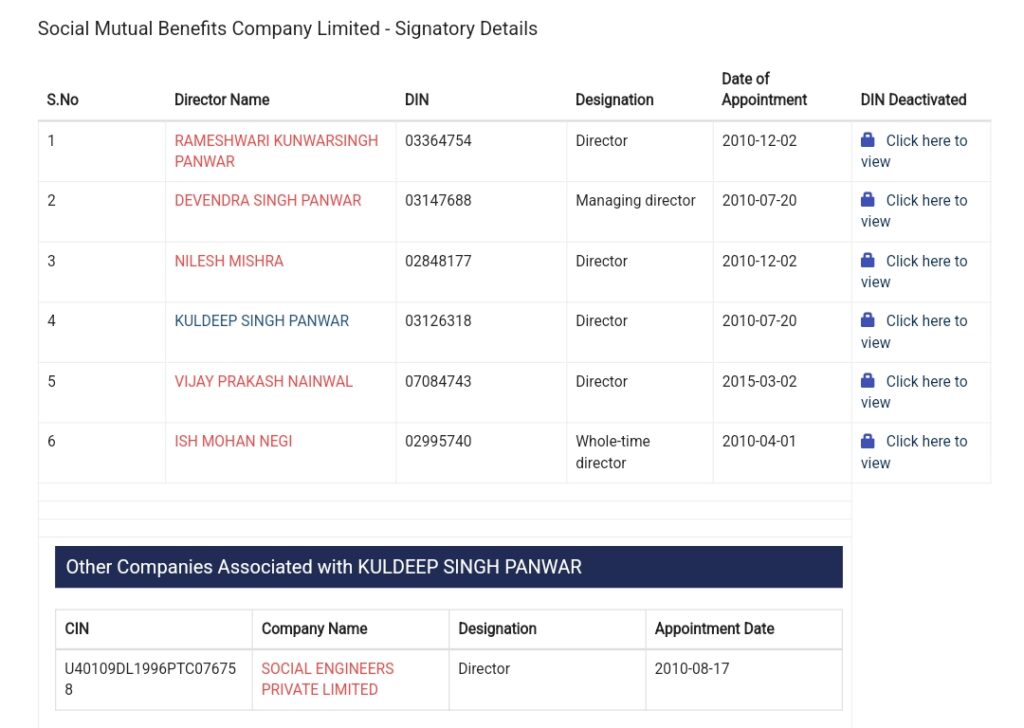Viewport: 1024px width, 728px height.
Task: Click lock icon in Nilesh Mishra row
Action: (867, 261)
